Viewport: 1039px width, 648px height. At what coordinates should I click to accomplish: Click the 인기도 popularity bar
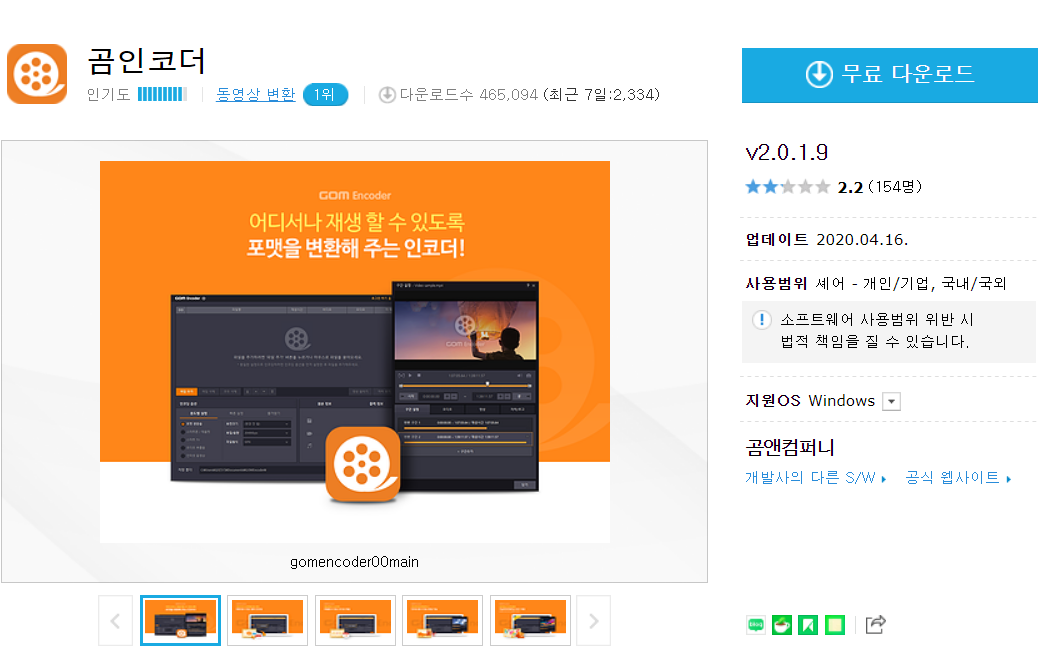[162, 95]
